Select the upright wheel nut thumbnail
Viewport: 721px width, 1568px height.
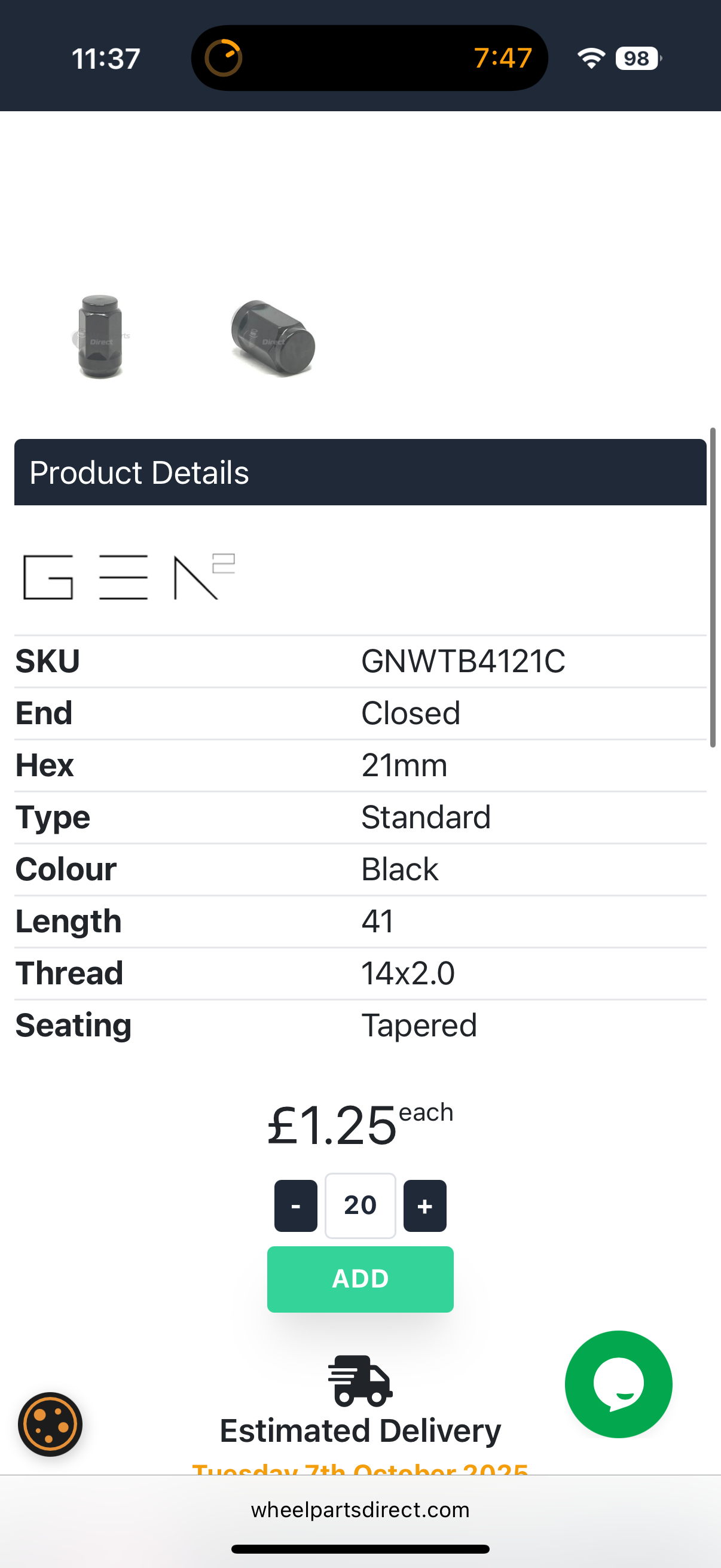[x=100, y=337]
